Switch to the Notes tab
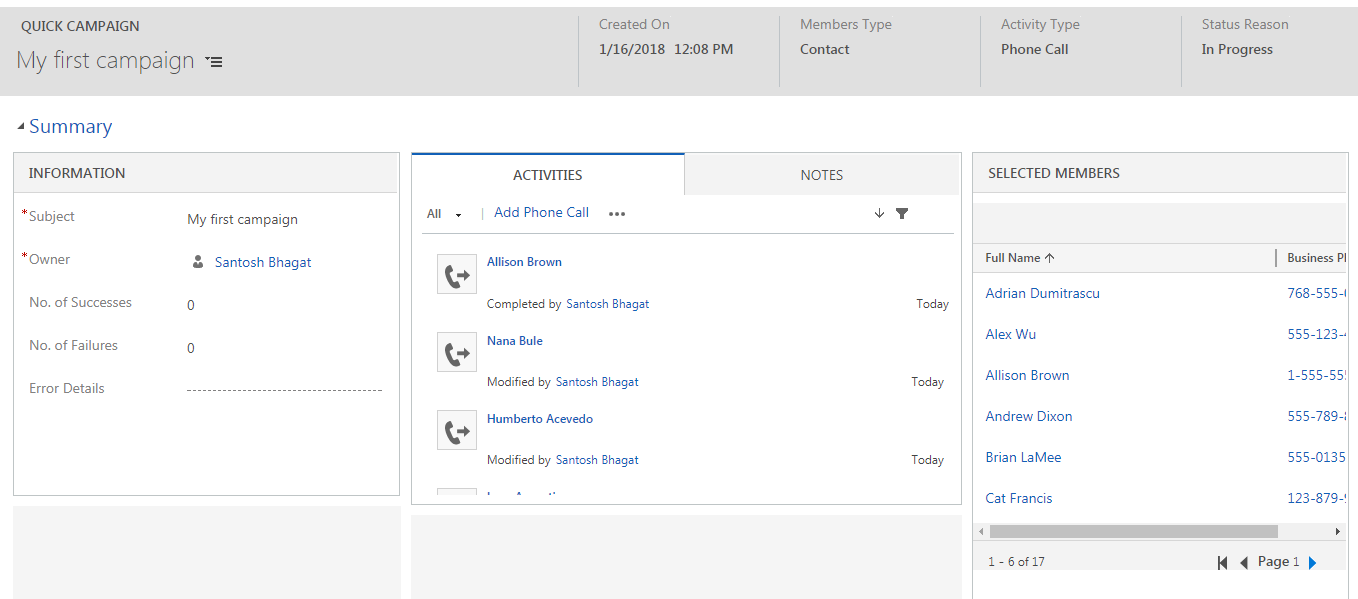Screen dimensions: 1358x599 point(821,175)
